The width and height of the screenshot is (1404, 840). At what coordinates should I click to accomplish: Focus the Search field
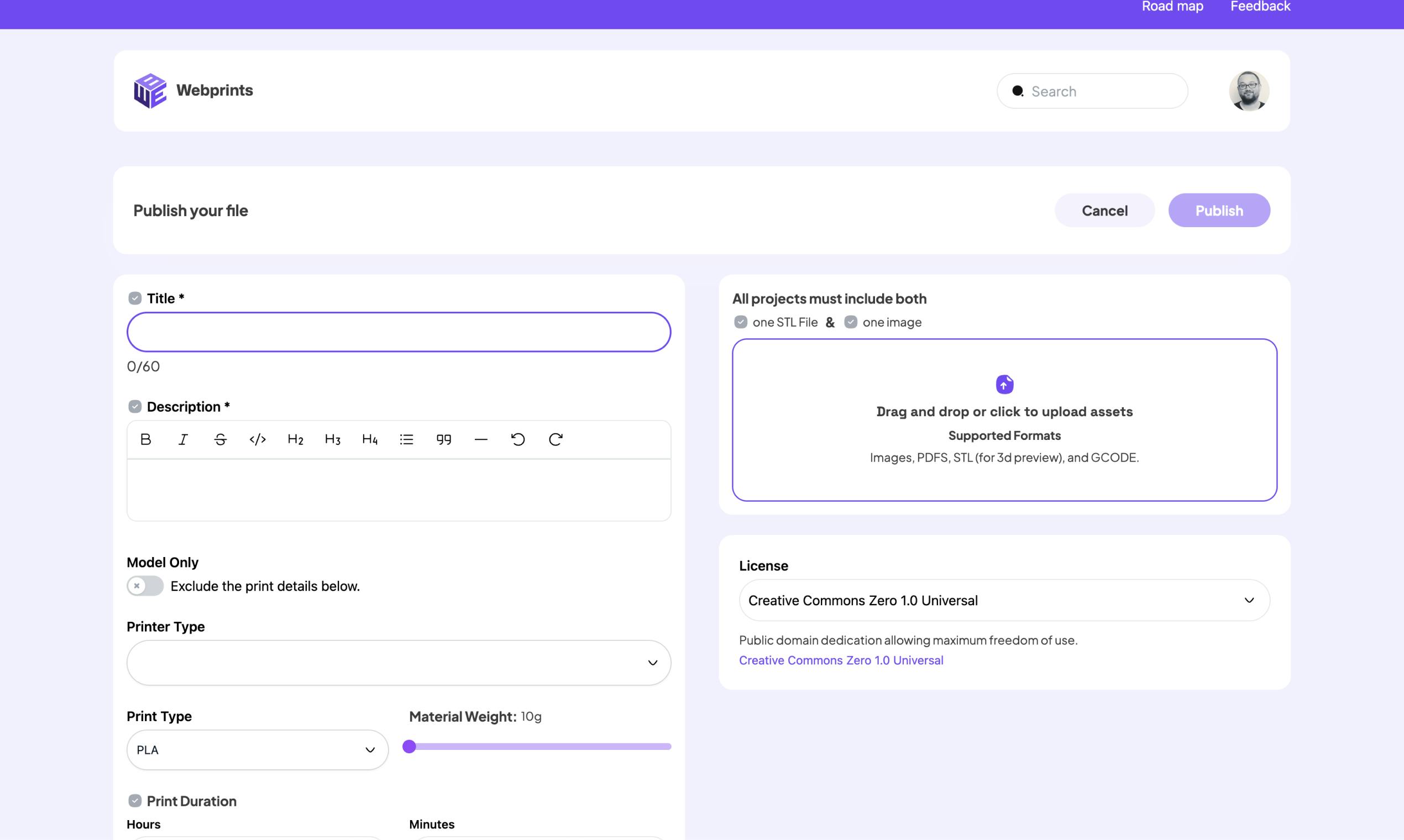click(1092, 91)
